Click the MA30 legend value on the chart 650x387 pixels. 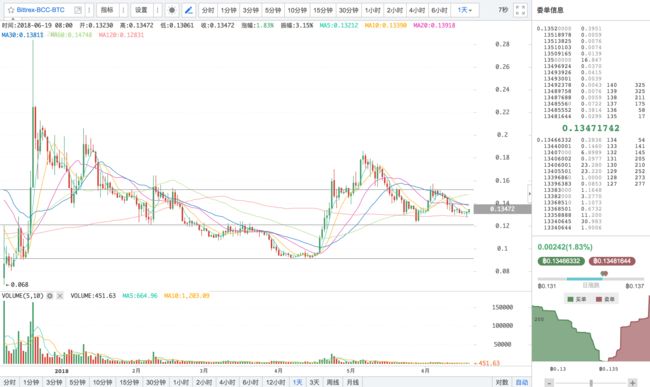pos(22,35)
